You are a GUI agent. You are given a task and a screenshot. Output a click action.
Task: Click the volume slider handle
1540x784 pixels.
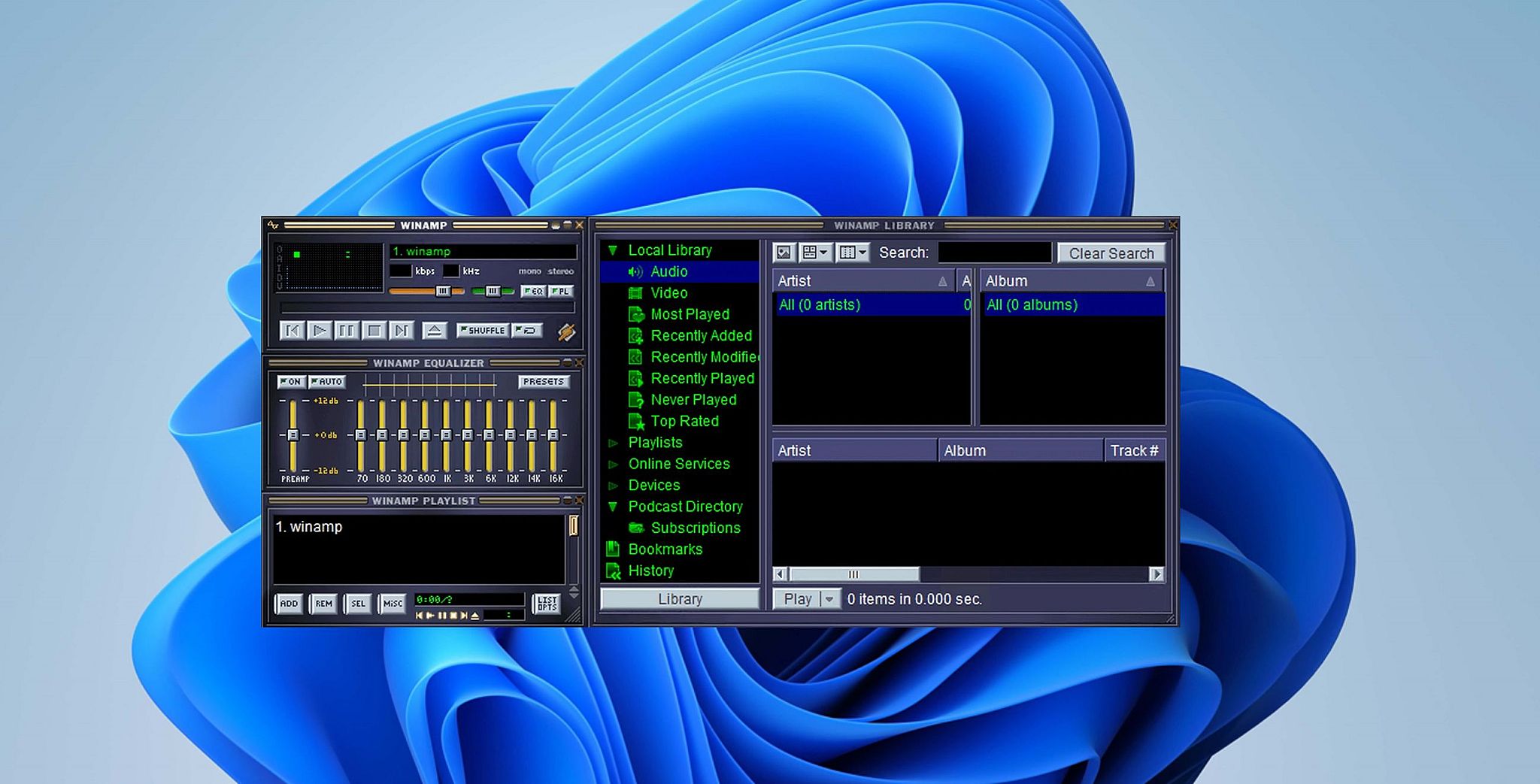[443, 291]
